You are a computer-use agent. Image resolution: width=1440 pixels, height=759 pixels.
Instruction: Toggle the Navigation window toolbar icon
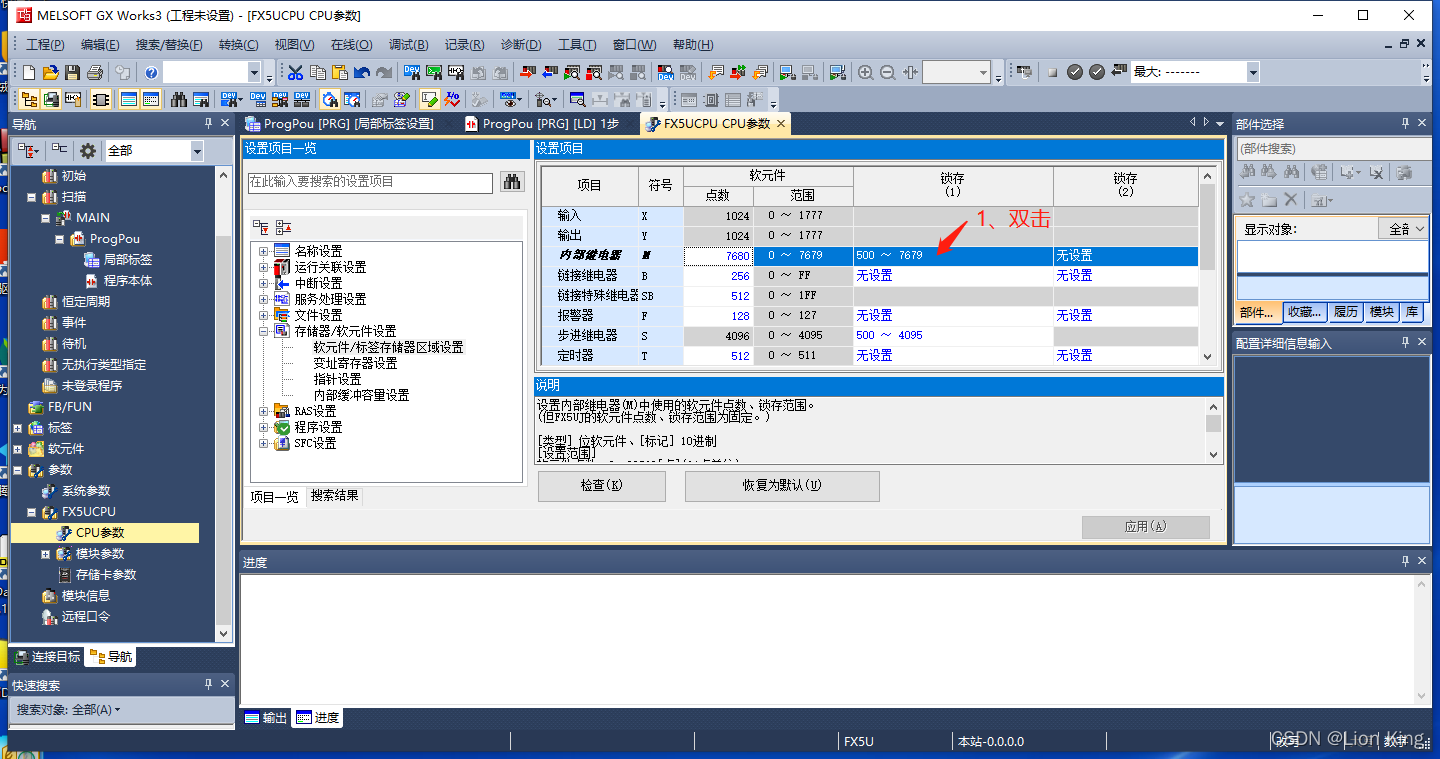click(29, 99)
